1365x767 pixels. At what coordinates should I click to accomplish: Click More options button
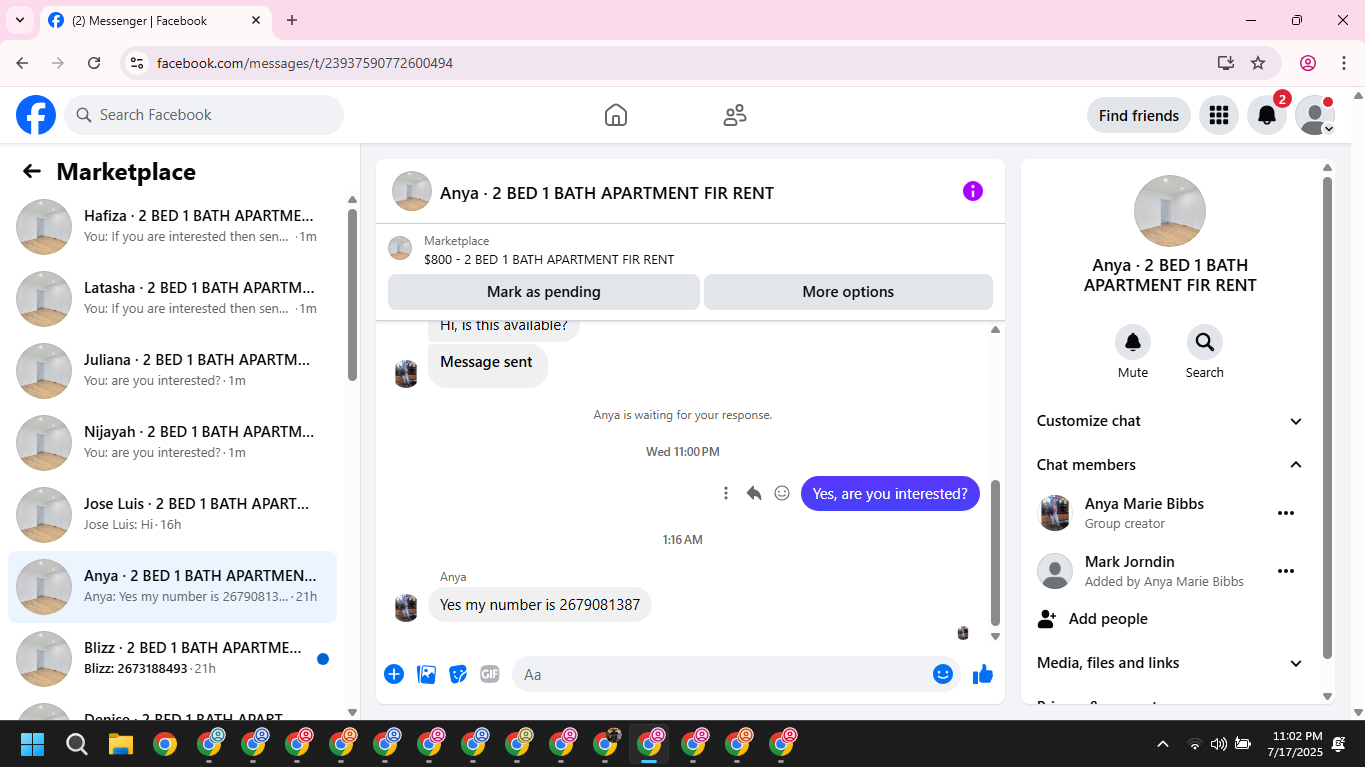[848, 292]
